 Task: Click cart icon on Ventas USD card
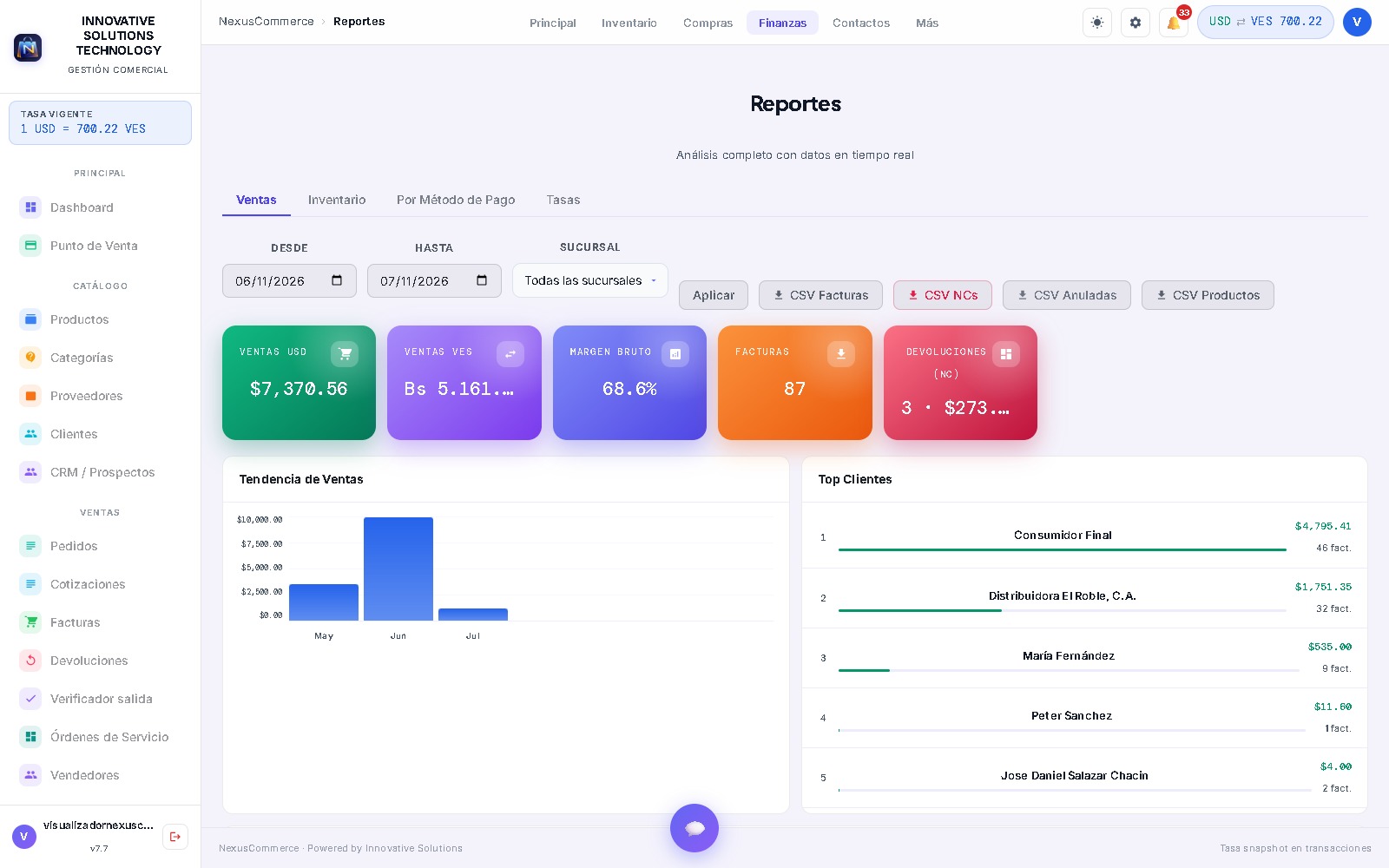pyautogui.click(x=345, y=353)
